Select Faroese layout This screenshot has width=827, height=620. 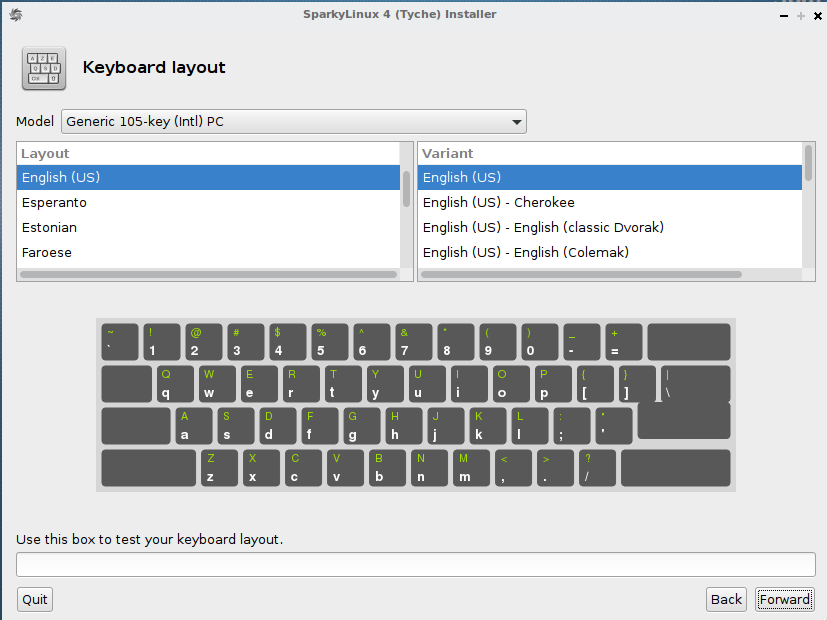pyautogui.click(x=208, y=253)
